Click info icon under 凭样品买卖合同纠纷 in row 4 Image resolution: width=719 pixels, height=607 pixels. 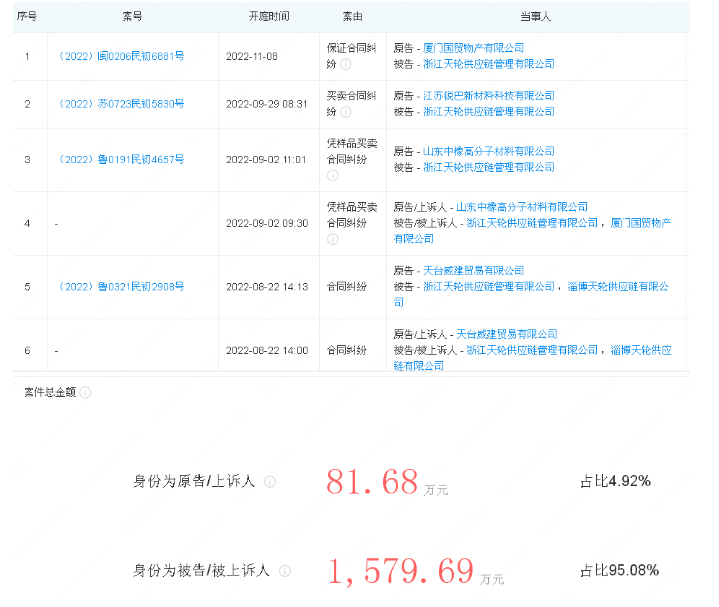(333, 239)
